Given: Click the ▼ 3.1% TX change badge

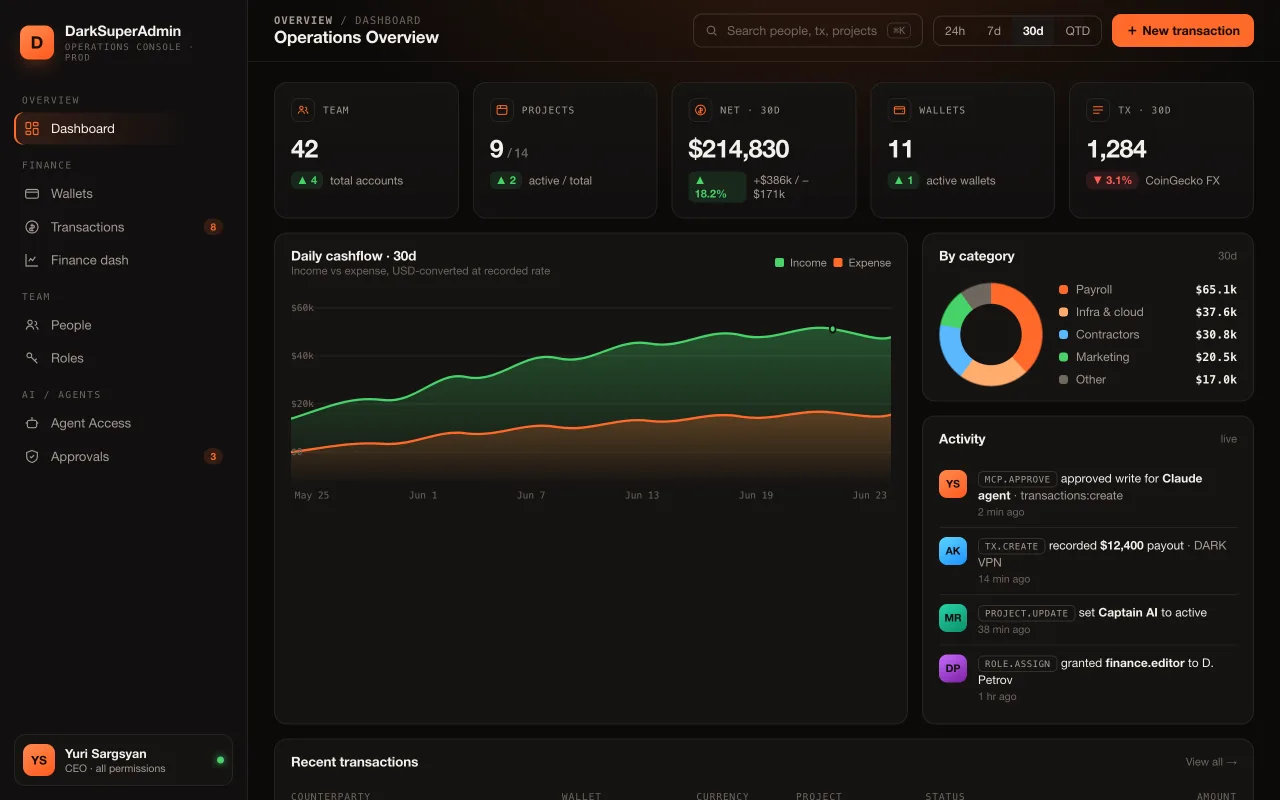Looking at the screenshot, I should 1112,181.
